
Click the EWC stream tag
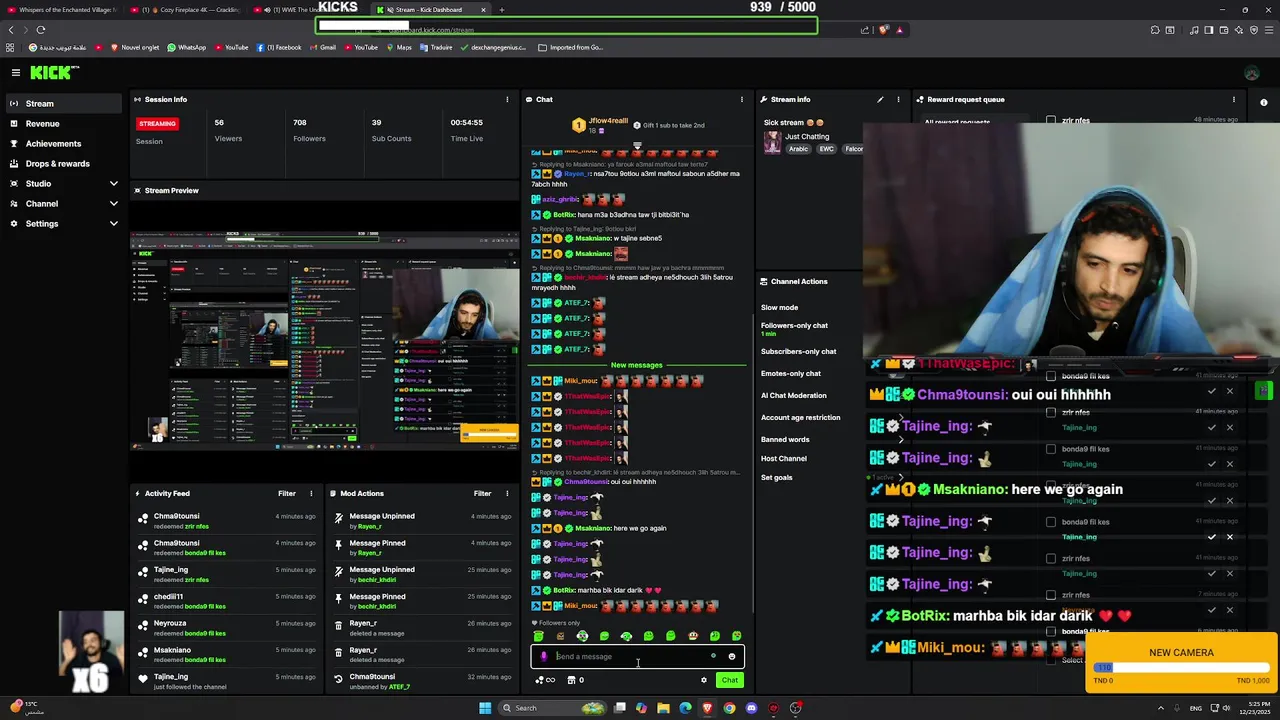click(826, 149)
